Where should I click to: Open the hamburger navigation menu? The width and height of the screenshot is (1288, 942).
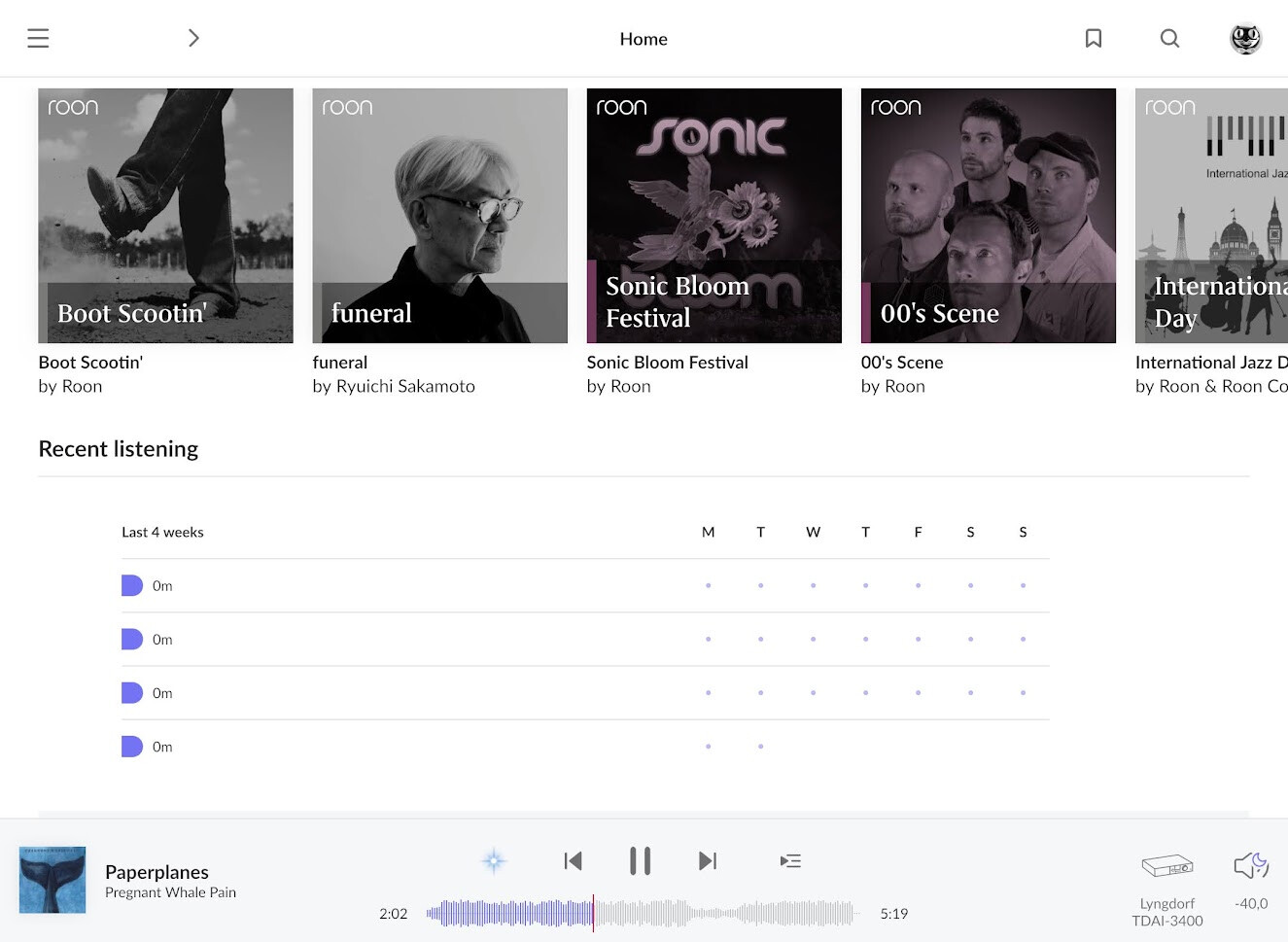click(x=38, y=38)
